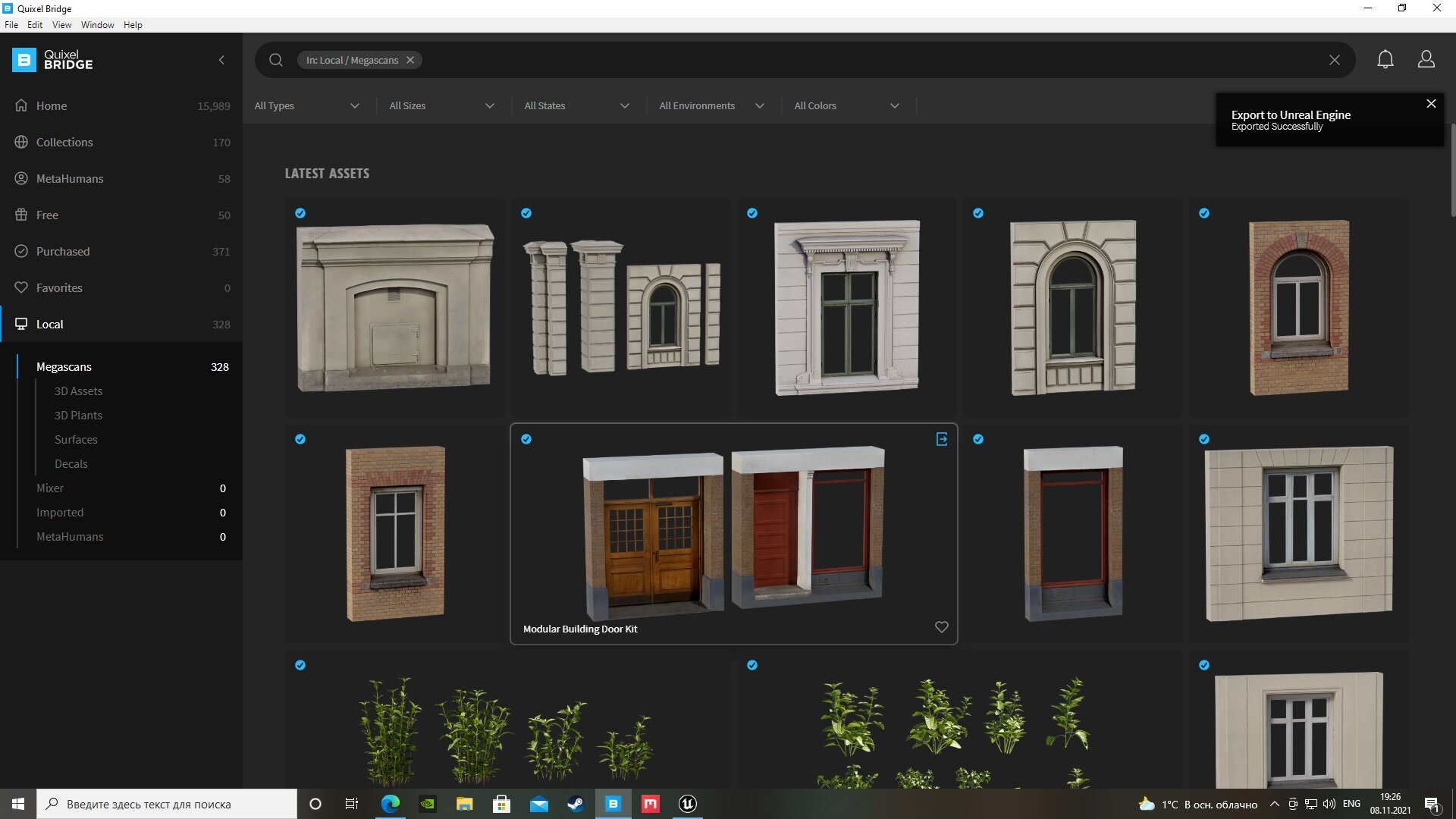Screen dimensions: 1456x819
Task: Click downloaded checkmark on pillars kit asset
Action: [x=526, y=213]
